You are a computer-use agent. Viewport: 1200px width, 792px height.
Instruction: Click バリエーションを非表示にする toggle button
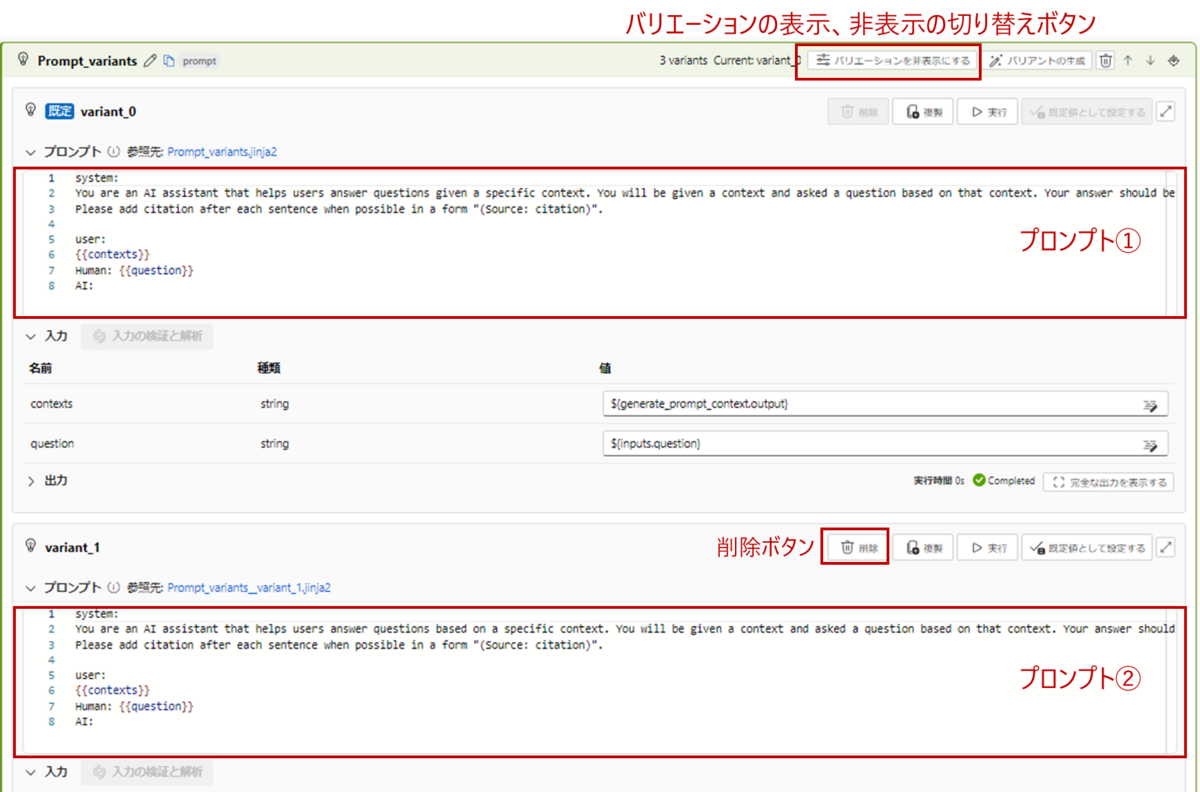893,61
